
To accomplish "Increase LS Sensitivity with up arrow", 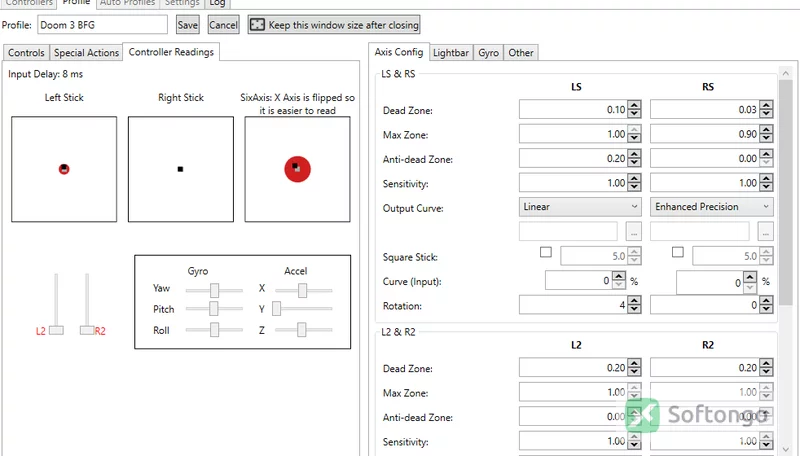I will (634, 178).
